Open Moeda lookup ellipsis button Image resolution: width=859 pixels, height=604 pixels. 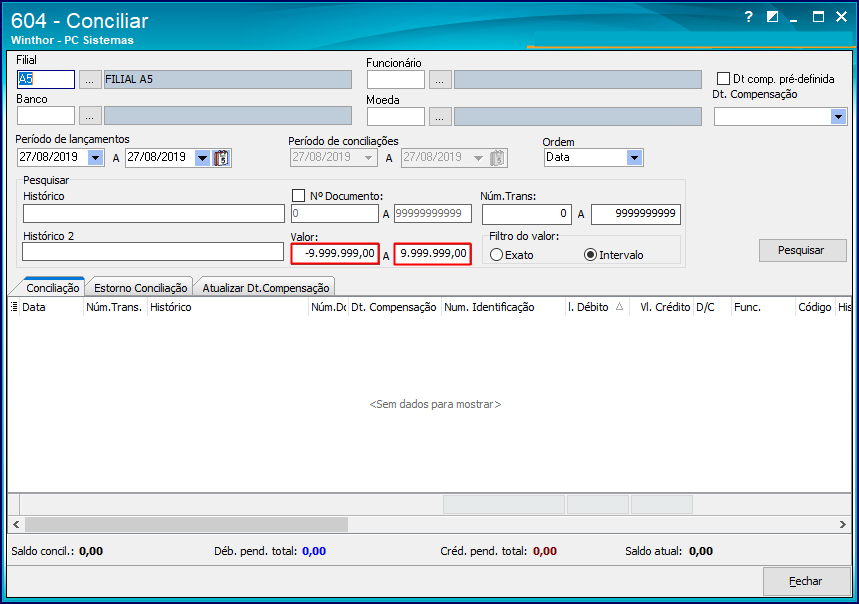pos(440,116)
